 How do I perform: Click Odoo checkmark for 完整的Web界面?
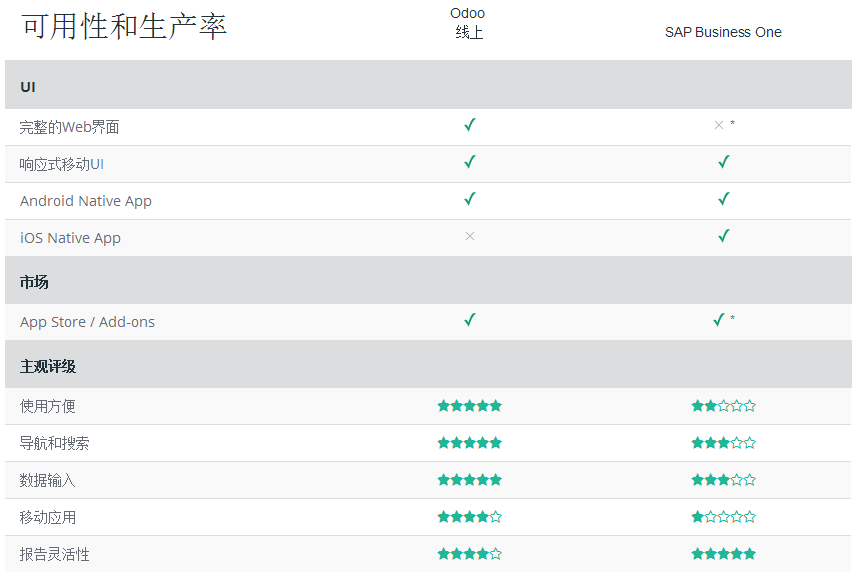pyautogui.click(x=470, y=125)
